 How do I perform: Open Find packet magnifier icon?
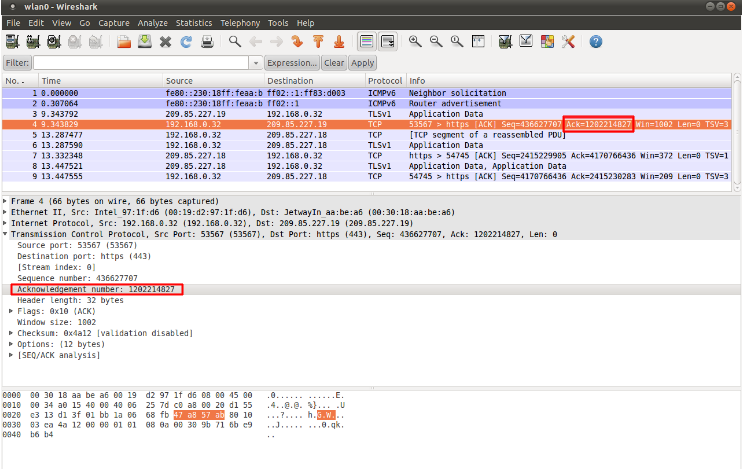coord(235,42)
